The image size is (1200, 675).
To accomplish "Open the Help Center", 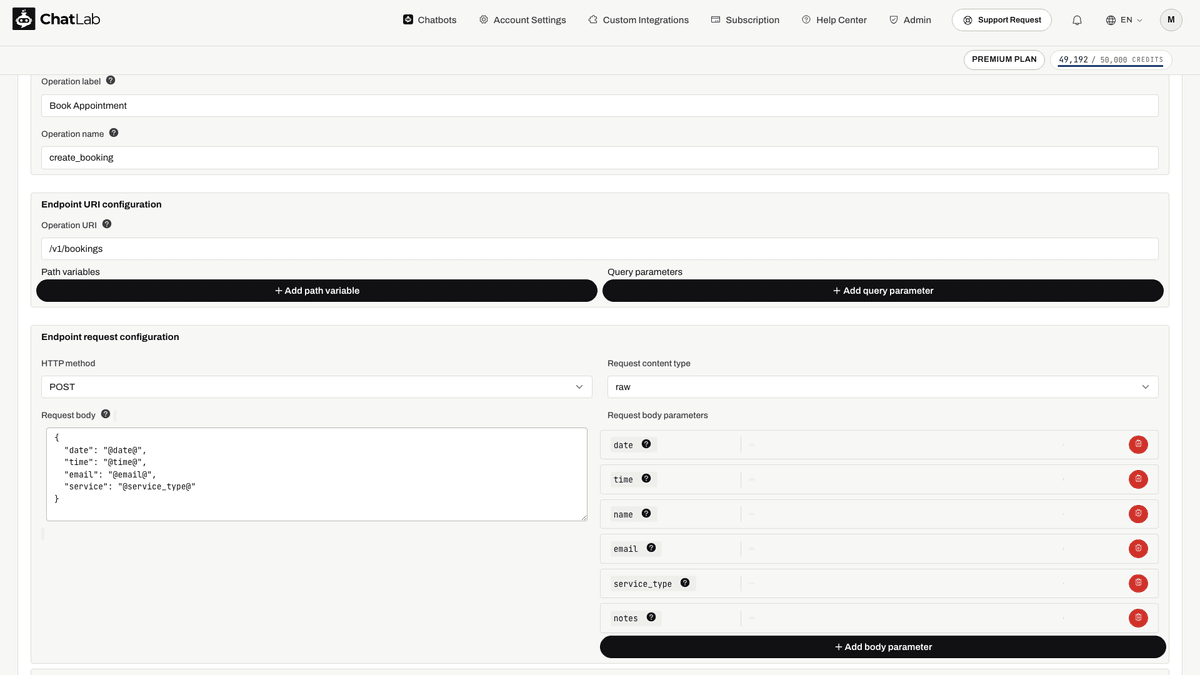I will 834,20.
